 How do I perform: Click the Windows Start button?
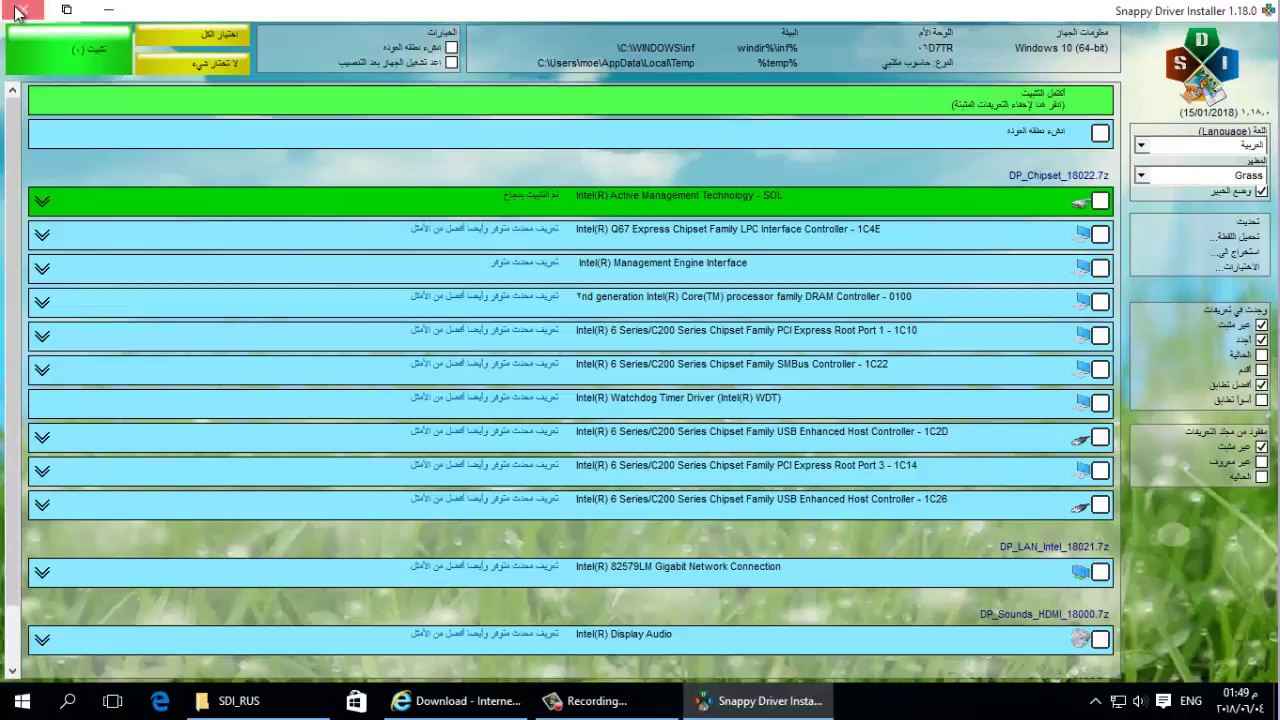[22, 701]
